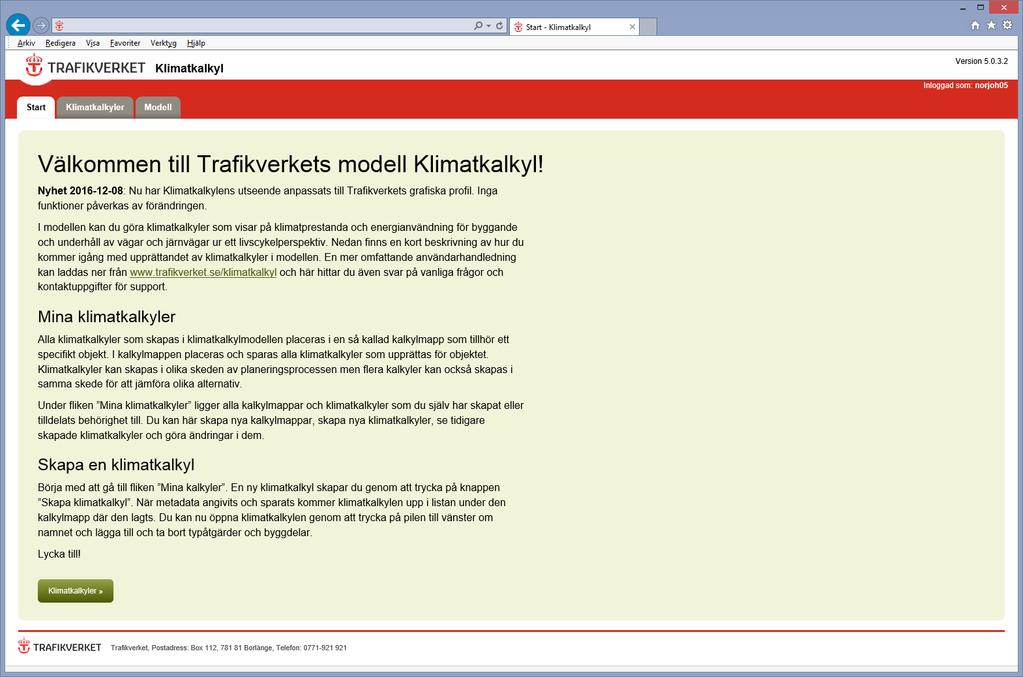
Task: Click the Lycka till! text
Action: pos(59,554)
